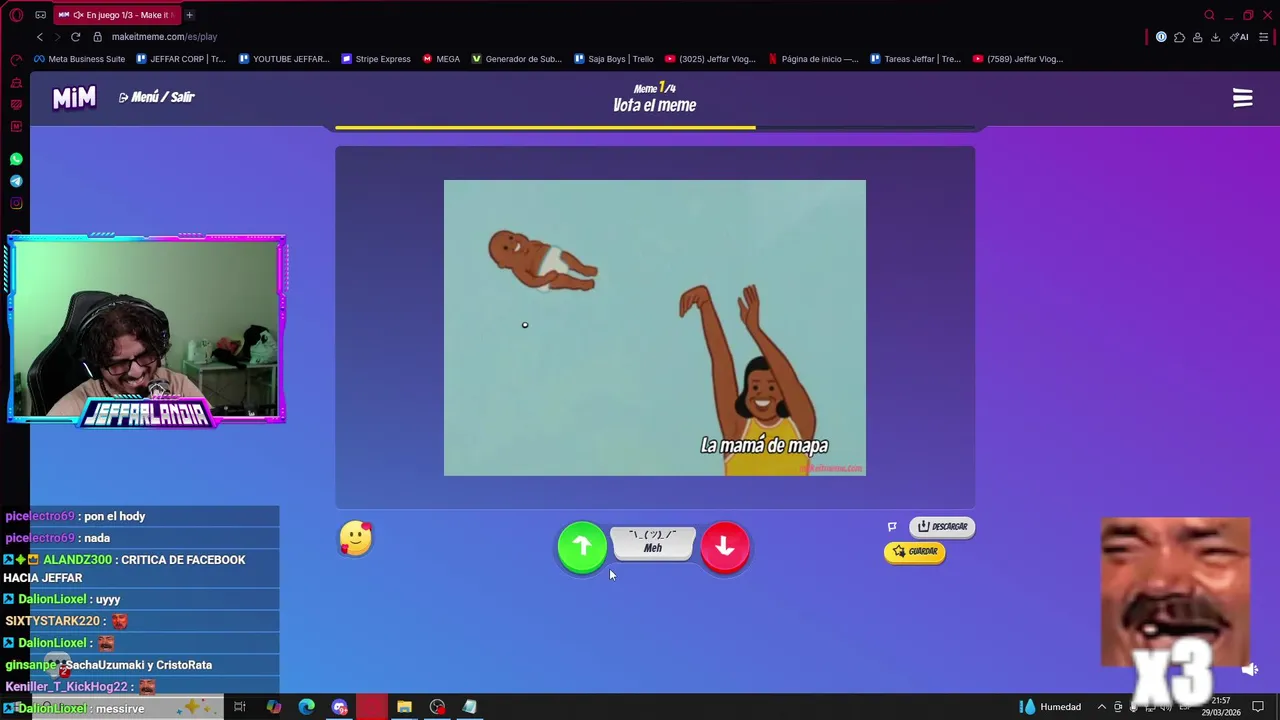This screenshot has height=720, width=1280.
Task: Click the site lock security icon
Action: (x=97, y=37)
